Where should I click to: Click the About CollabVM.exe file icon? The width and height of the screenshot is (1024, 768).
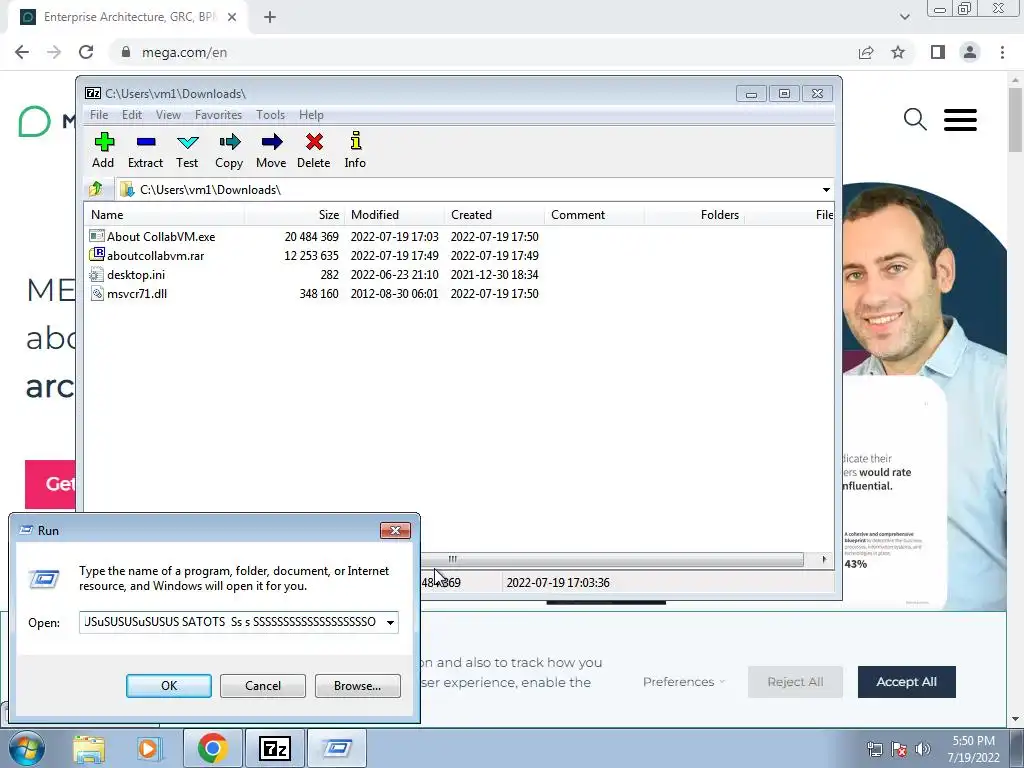[x=97, y=236]
